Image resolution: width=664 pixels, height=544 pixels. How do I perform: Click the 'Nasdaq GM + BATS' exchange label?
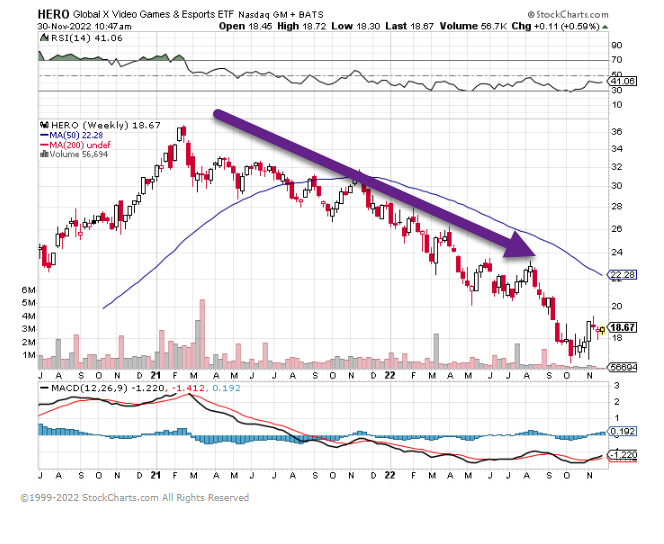point(281,15)
